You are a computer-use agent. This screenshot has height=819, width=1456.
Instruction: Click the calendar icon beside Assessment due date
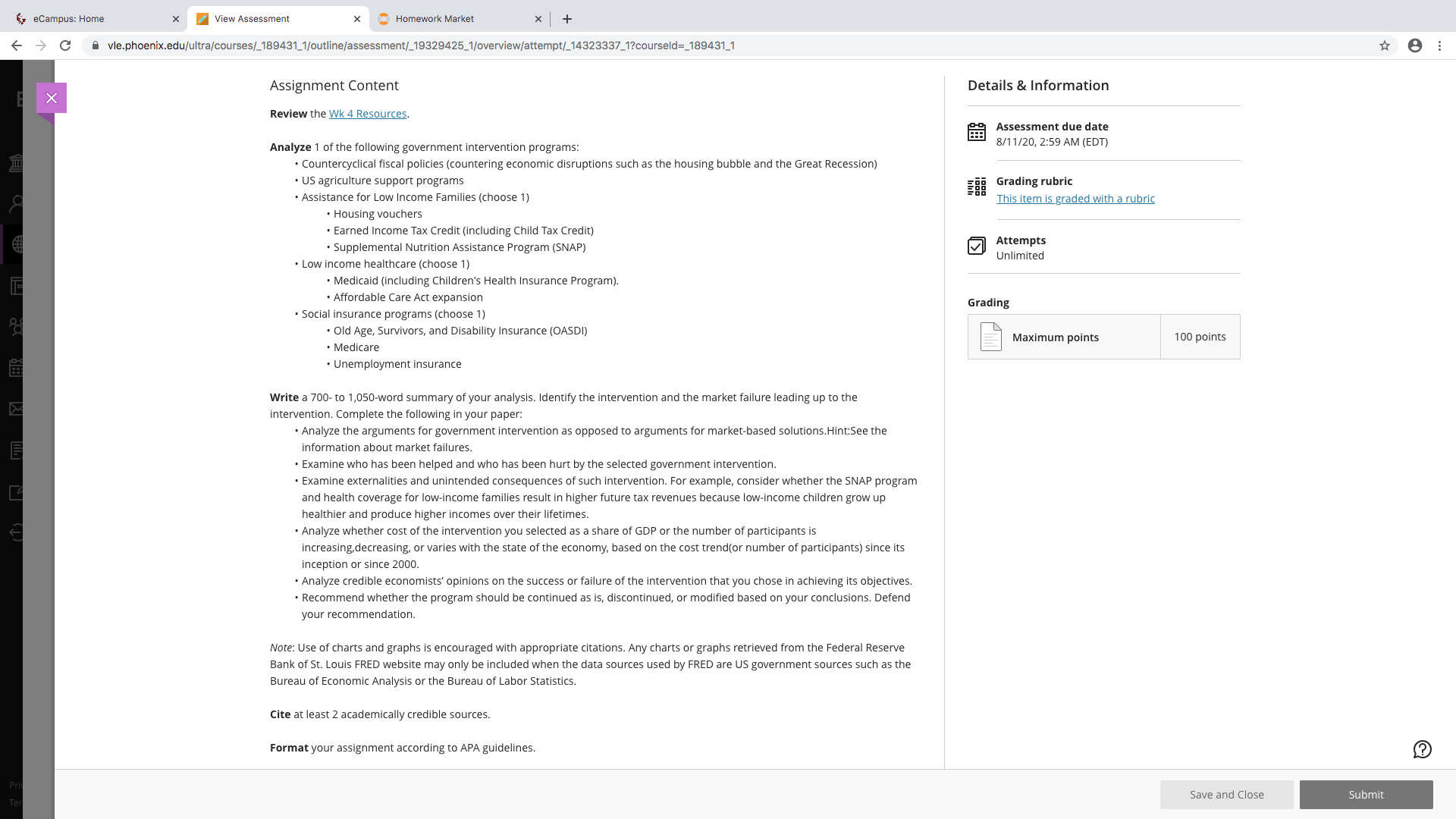click(977, 132)
